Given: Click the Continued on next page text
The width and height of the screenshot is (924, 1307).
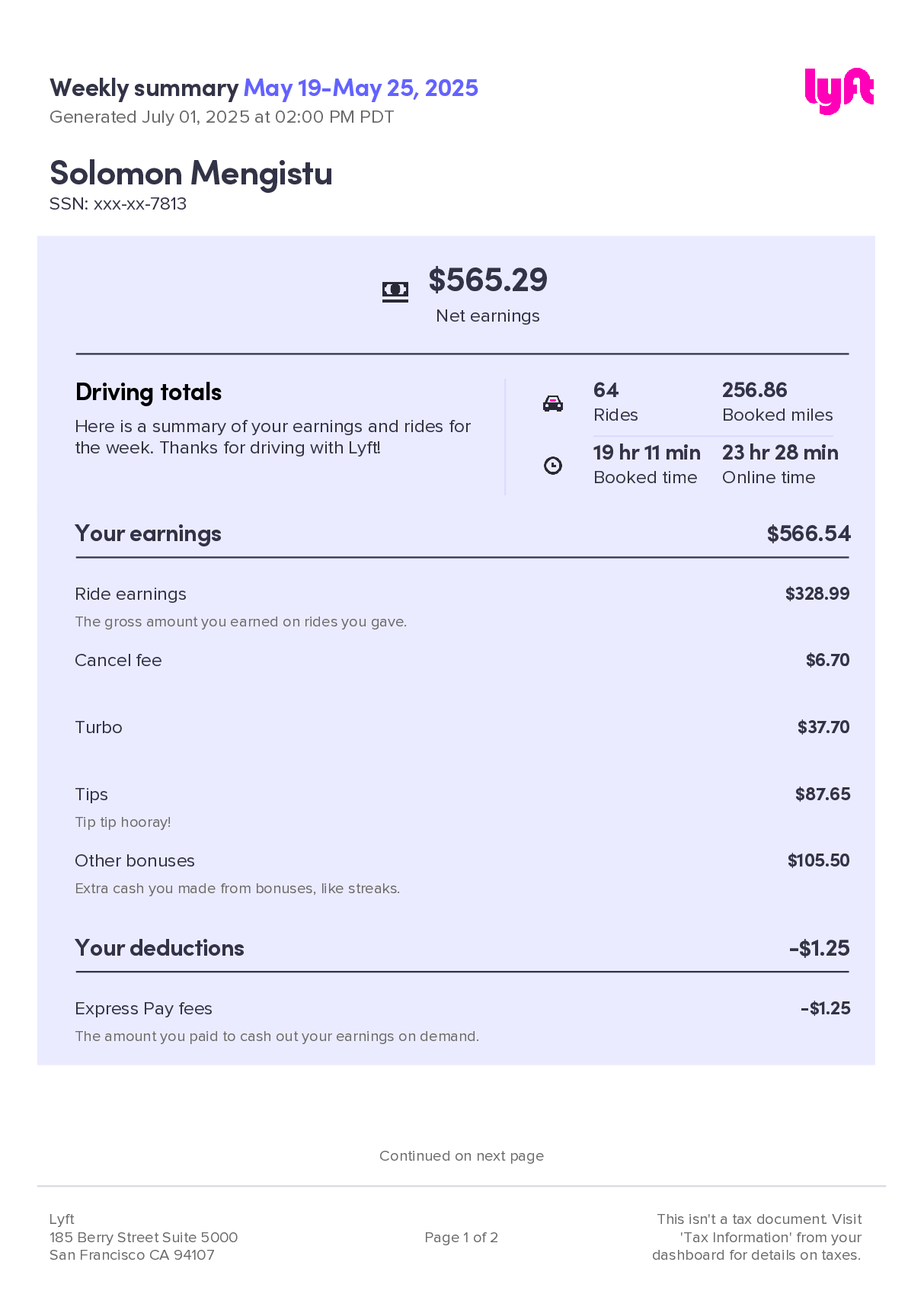Looking at the screenshot, I should (x=462, y=1156).
